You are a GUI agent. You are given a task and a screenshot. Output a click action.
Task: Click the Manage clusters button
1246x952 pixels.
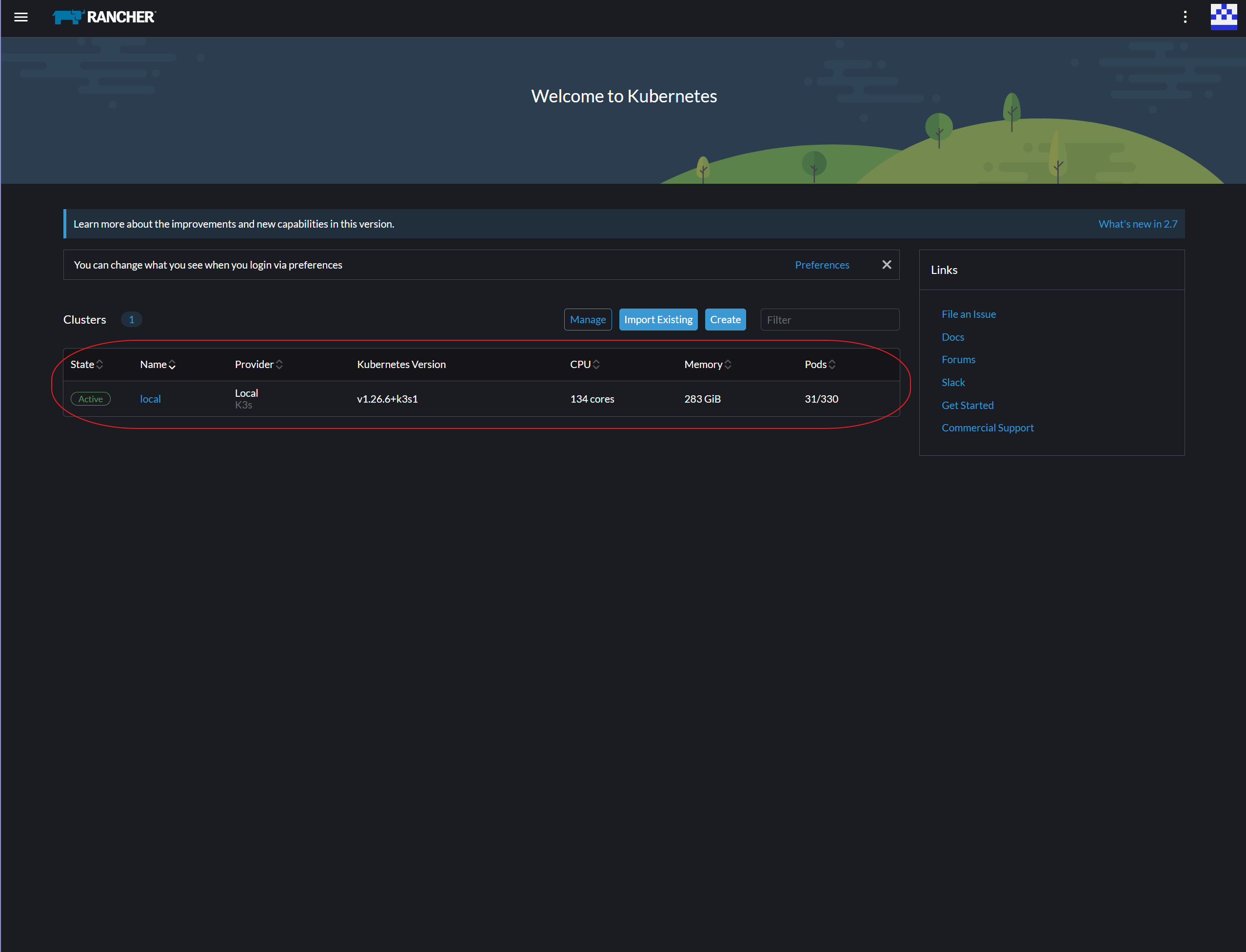click(588, 320)
